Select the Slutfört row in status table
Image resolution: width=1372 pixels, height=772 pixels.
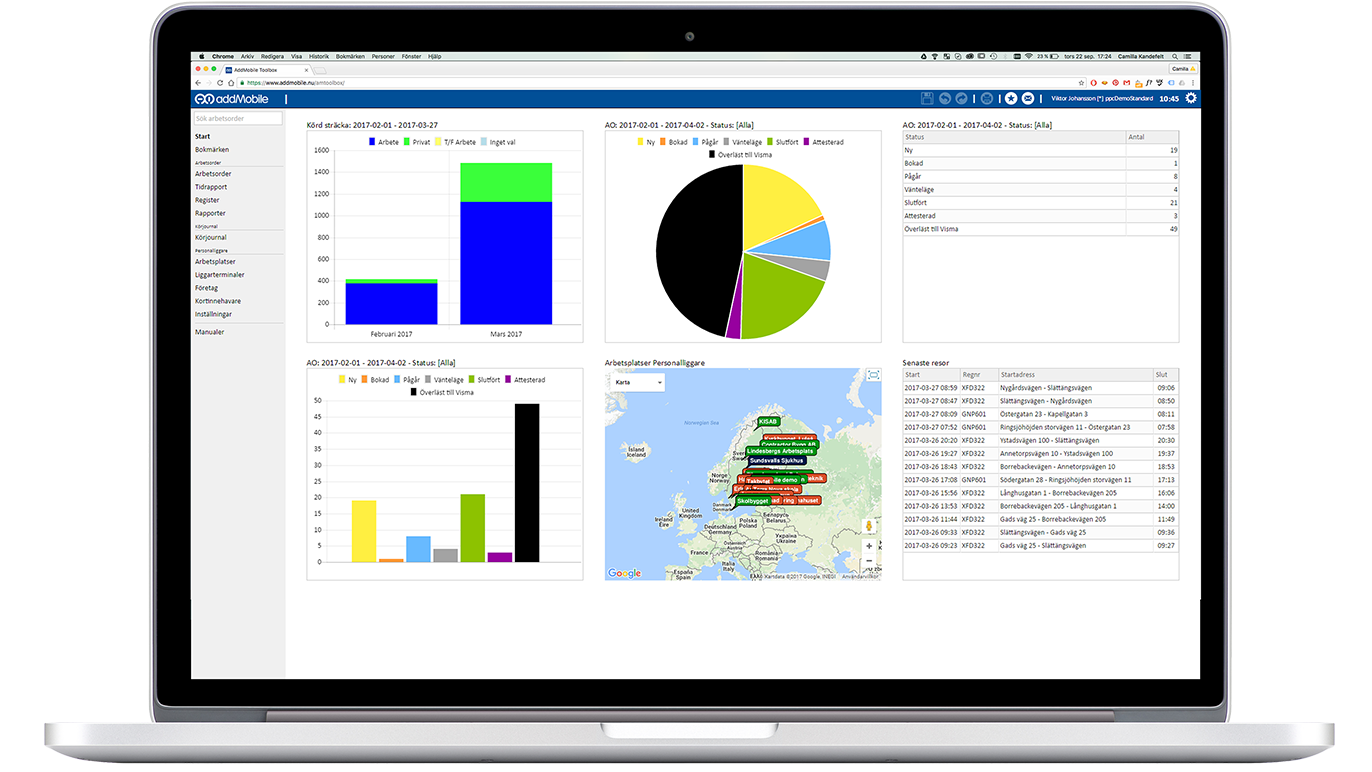pos(1040,203)
